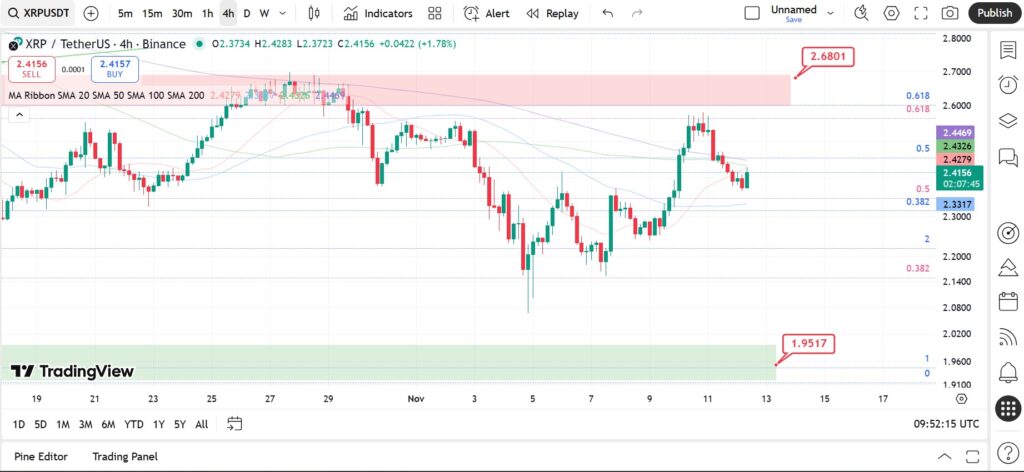1024x472 pixels.
Task: Open the Unnamed layout dropdown arrow
Action: [831, 13]
